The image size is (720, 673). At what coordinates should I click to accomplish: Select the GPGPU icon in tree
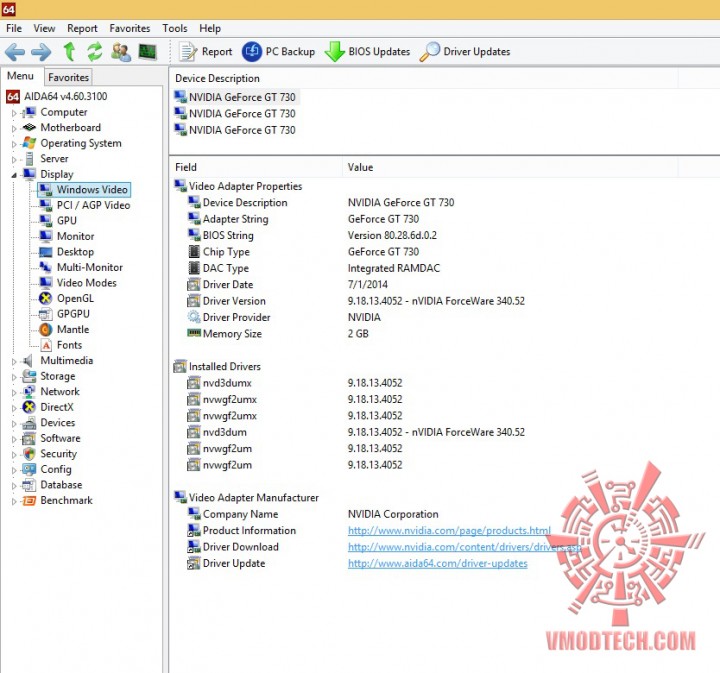click(45, 314)
